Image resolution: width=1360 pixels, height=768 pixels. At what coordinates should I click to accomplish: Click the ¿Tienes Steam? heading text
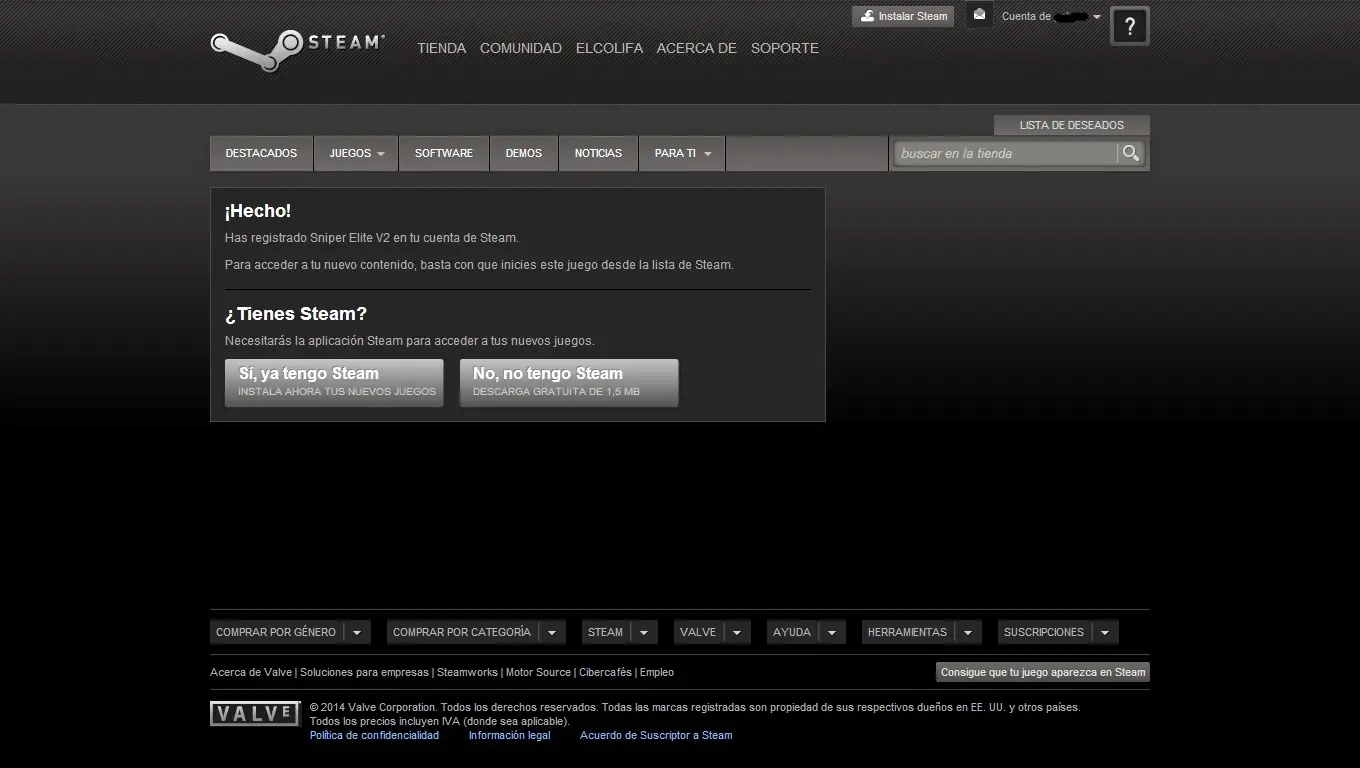(x=296, y=314)
